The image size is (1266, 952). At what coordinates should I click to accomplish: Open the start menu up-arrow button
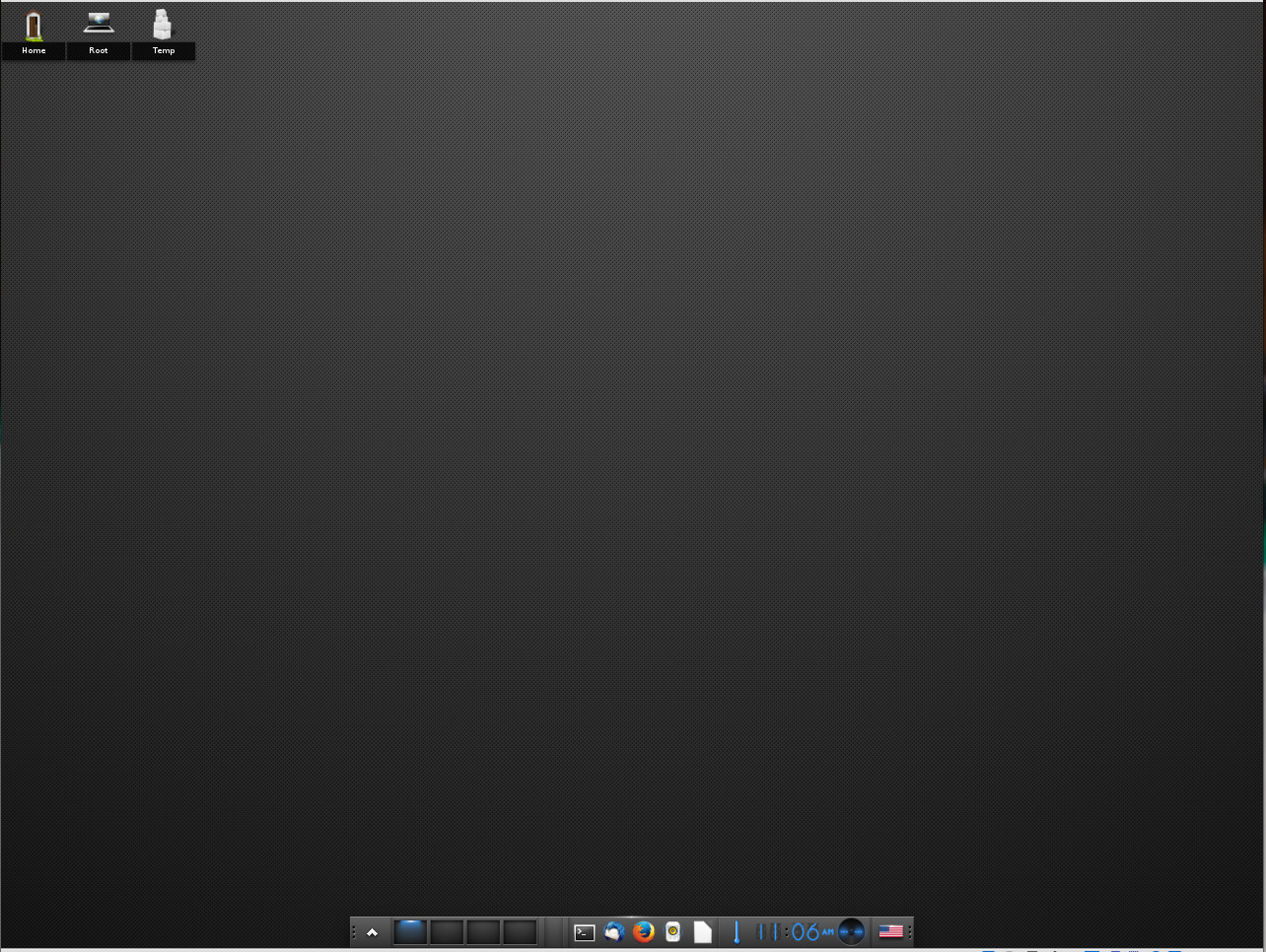373,932
